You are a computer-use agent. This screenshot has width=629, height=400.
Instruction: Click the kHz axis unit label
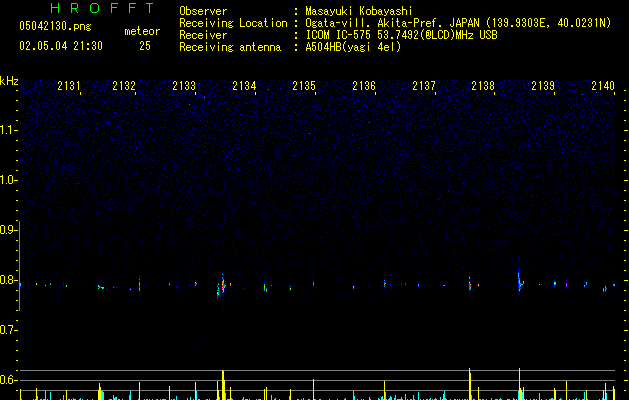tap(9, 81)
